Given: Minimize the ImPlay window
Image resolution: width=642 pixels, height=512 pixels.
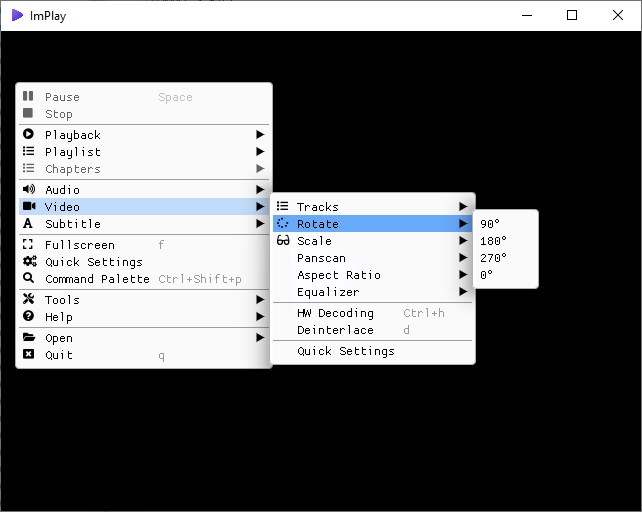Looking at the screenshot, I should 527,15.
